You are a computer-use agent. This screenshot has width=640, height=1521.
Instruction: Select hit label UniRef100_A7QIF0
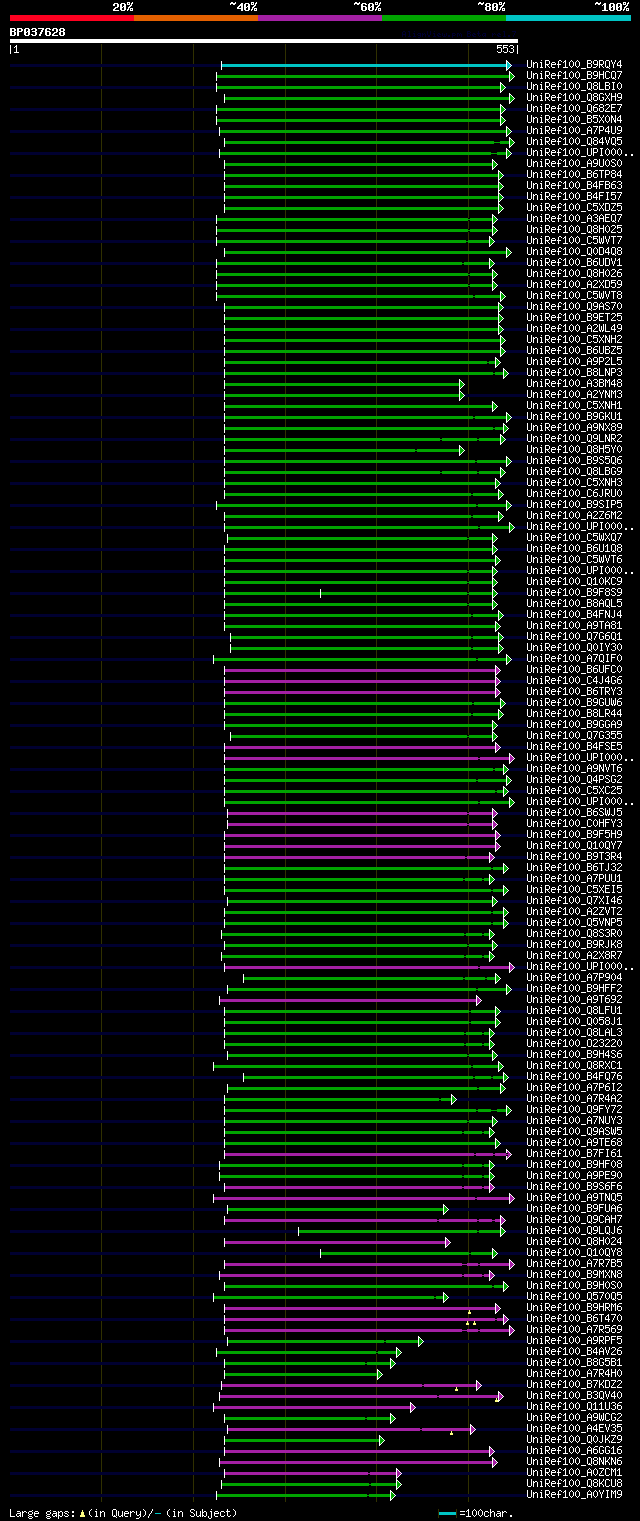(x=574, y=658)
